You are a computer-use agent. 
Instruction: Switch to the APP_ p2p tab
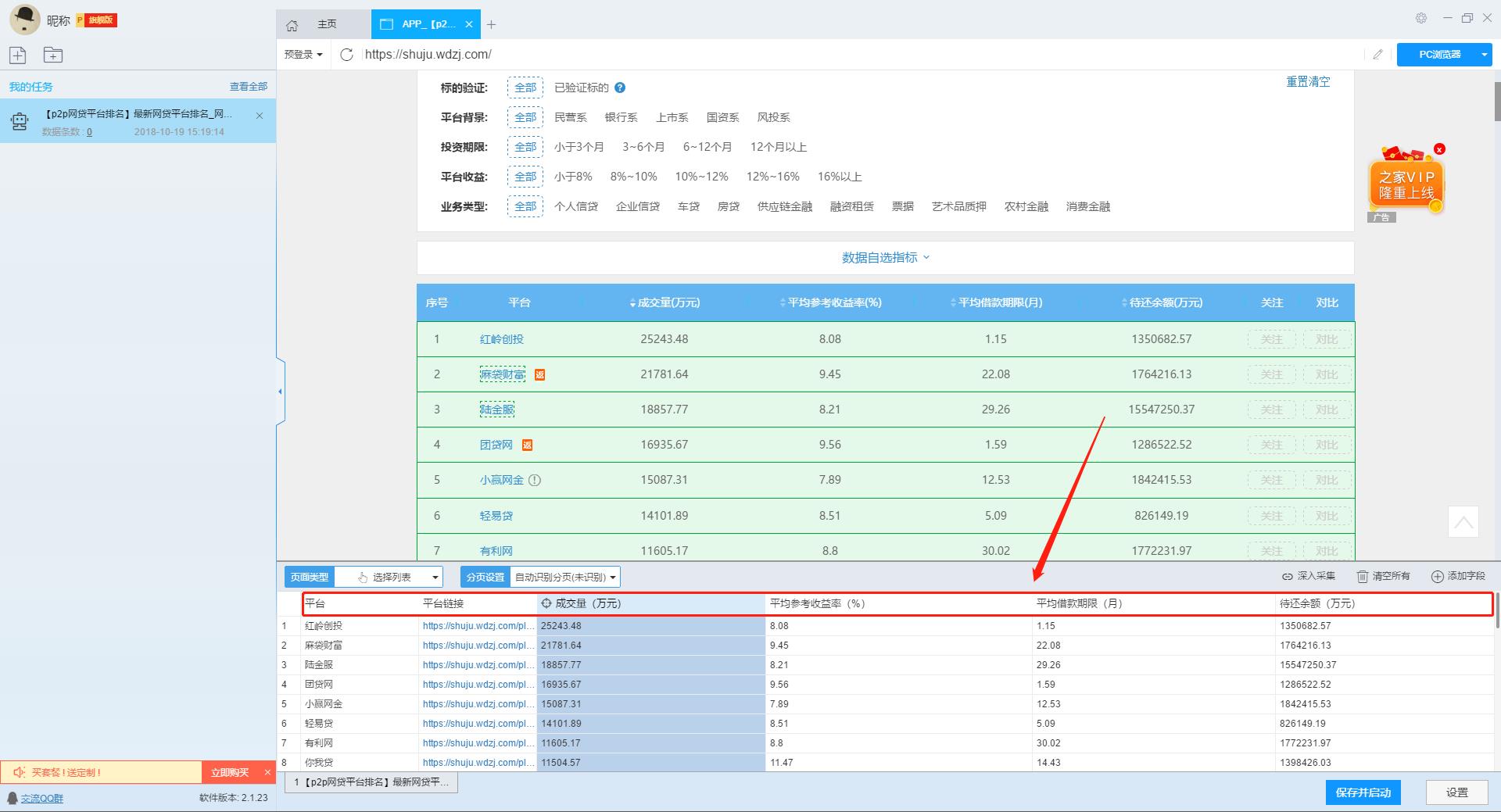point(427,24)
